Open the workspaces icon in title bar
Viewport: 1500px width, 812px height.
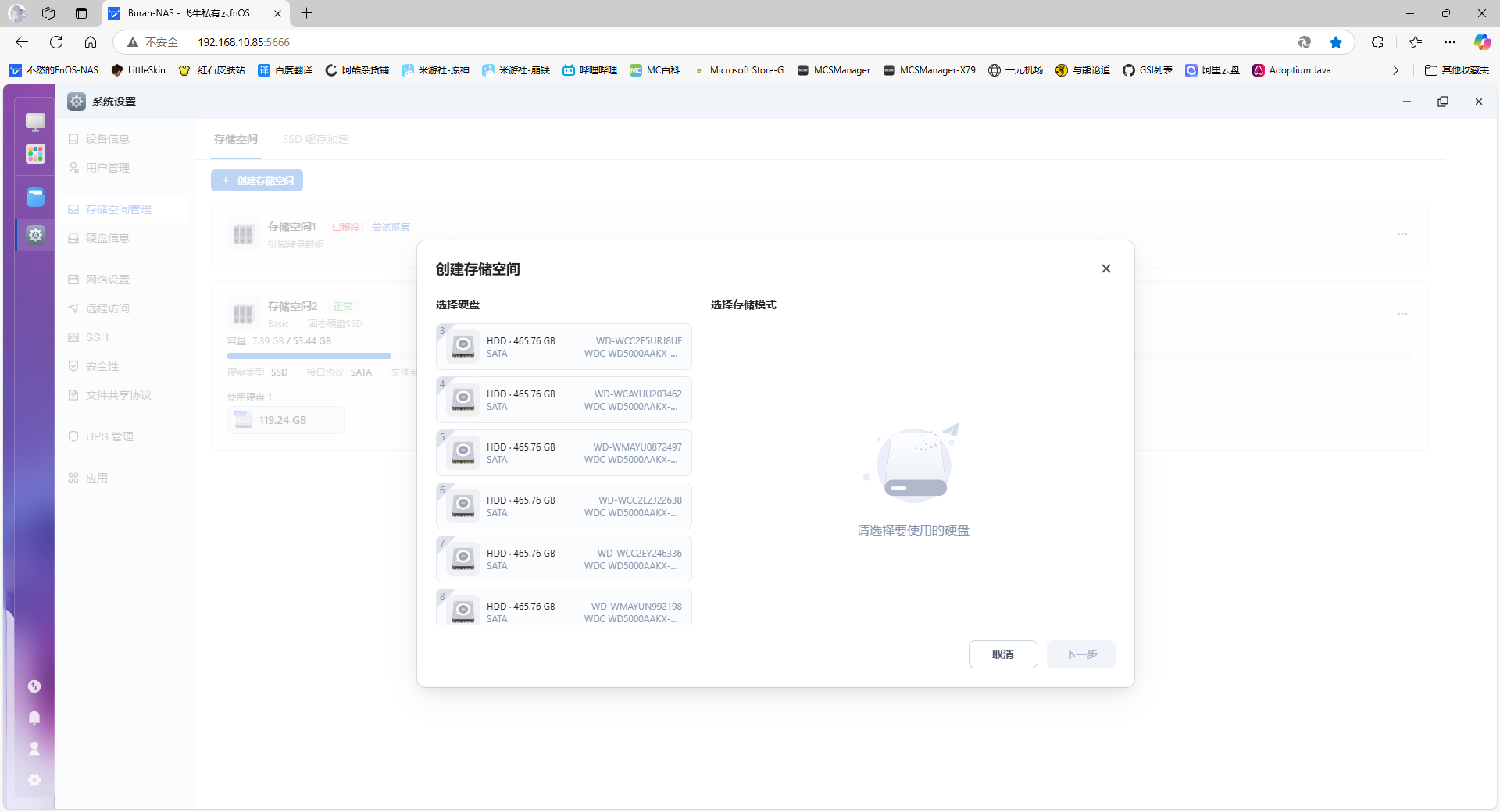coord(48,13)
